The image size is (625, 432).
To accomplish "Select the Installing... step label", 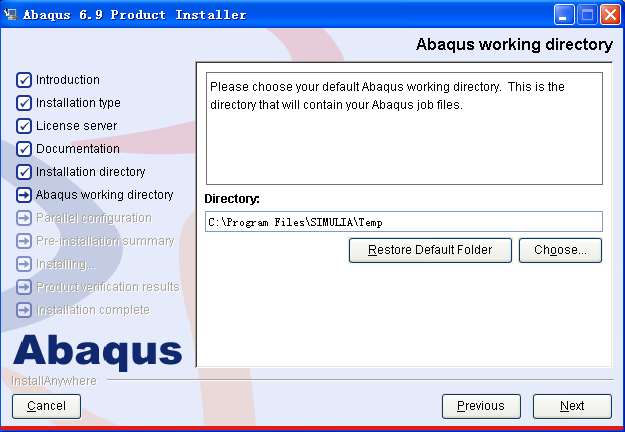I will coord(66,264).
